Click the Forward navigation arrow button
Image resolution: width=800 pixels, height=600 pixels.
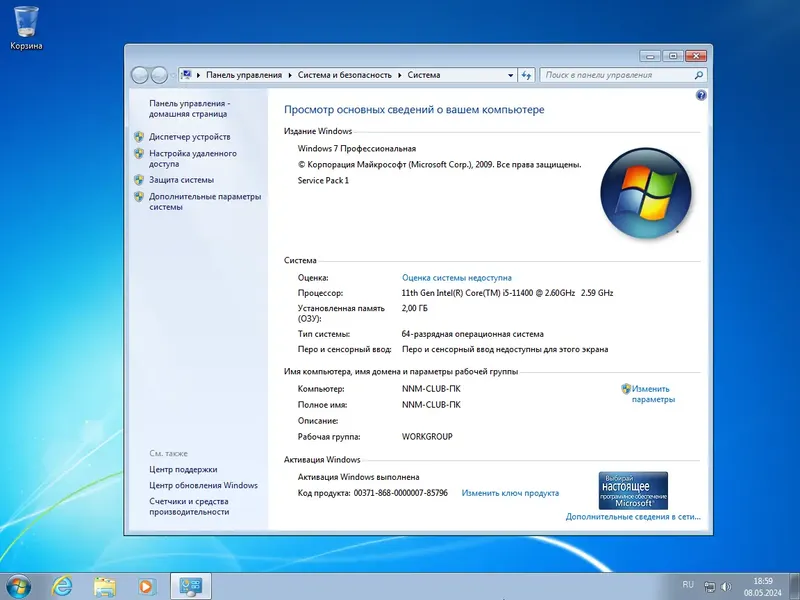[x=159, y=75]
